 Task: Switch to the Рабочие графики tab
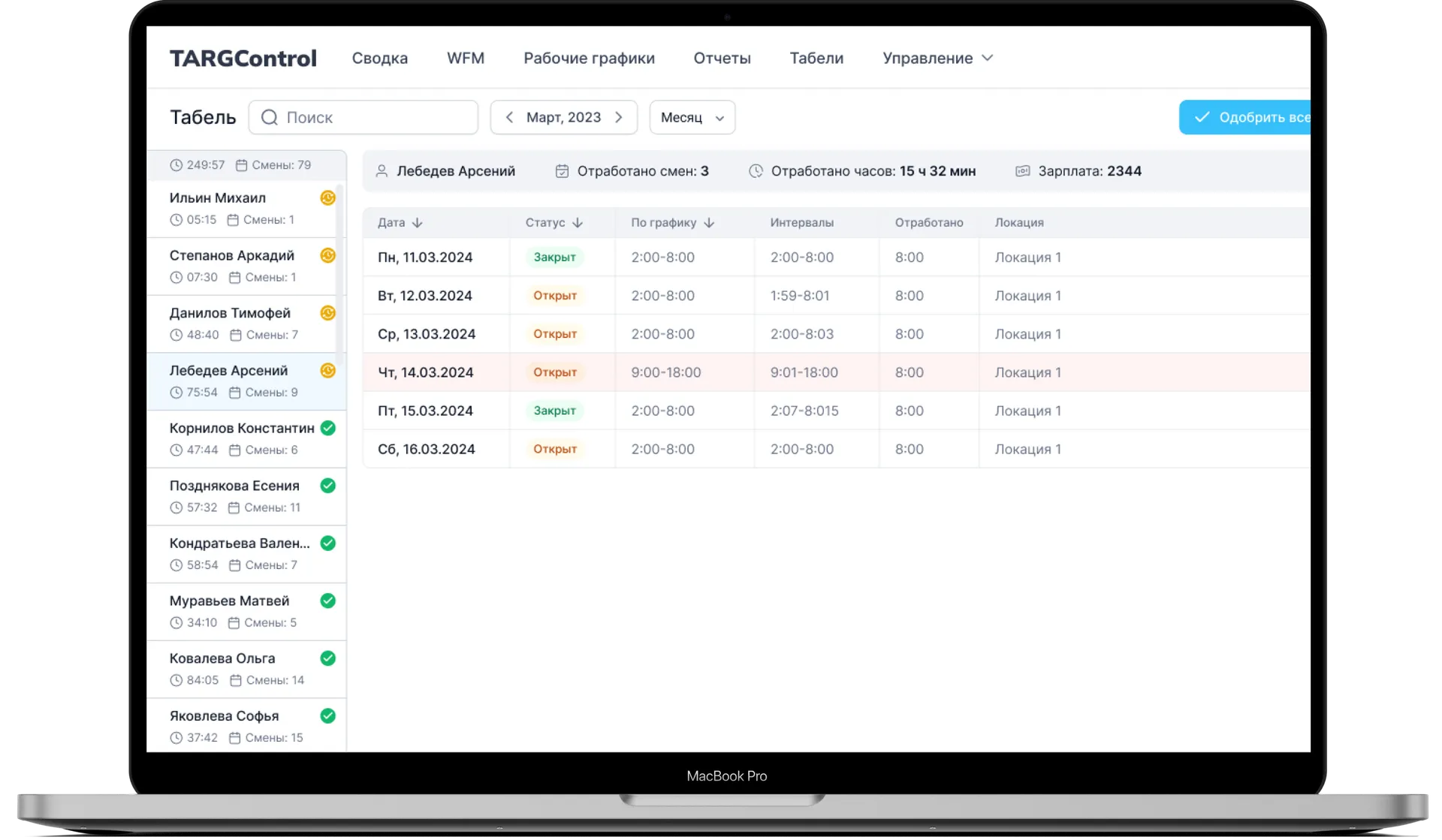click(x=589, y=58)
